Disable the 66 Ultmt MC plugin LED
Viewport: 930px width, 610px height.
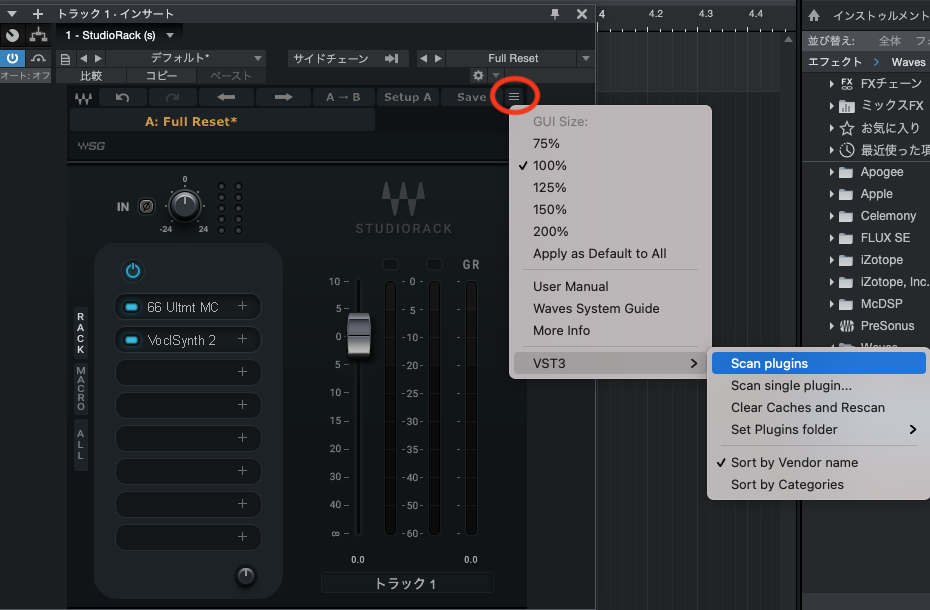[x=131, y=307]
